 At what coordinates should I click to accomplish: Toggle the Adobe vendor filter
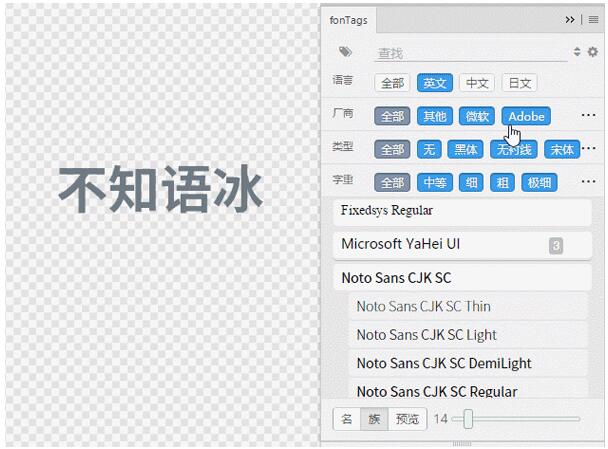526,116
